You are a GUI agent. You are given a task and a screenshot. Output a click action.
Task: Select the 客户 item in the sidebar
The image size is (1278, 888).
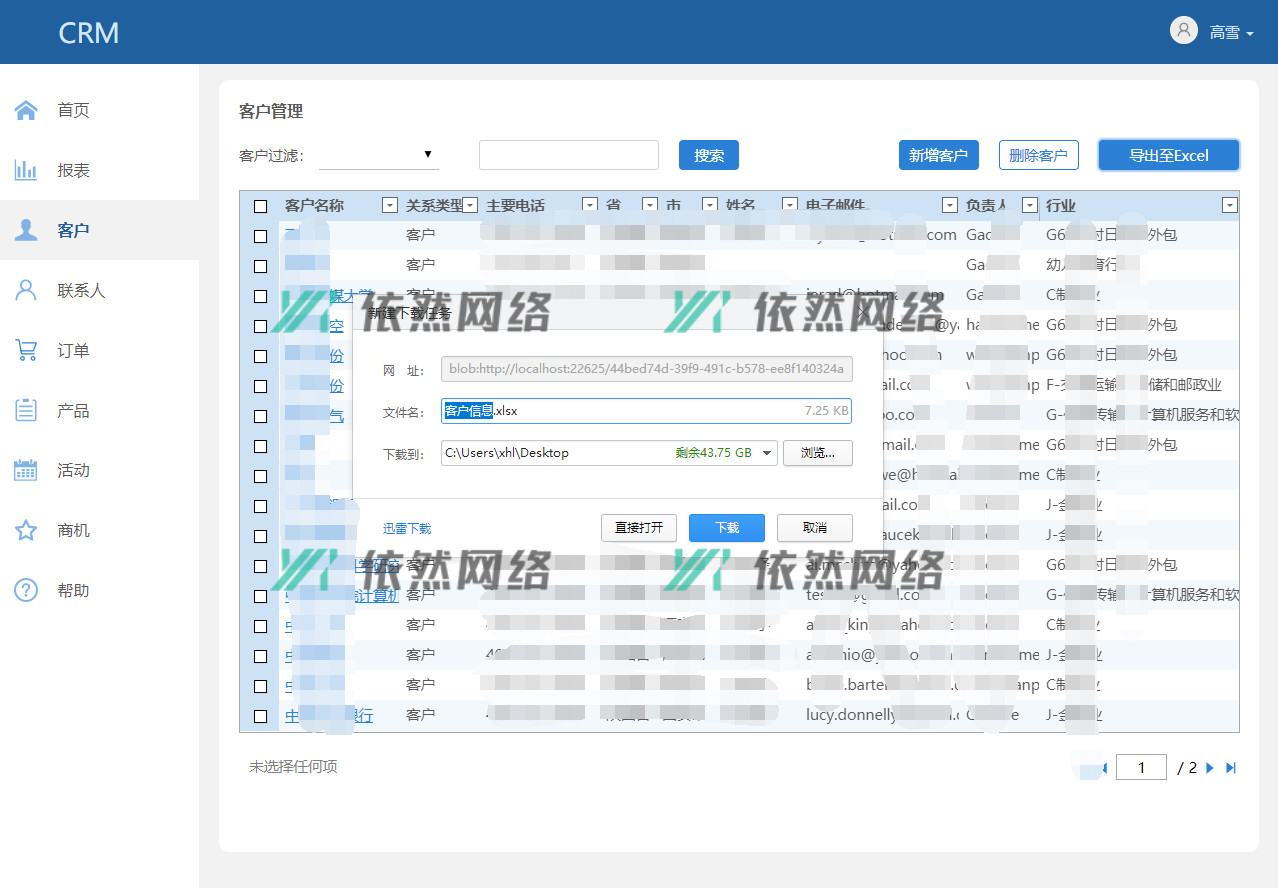[x=73, y=230]
